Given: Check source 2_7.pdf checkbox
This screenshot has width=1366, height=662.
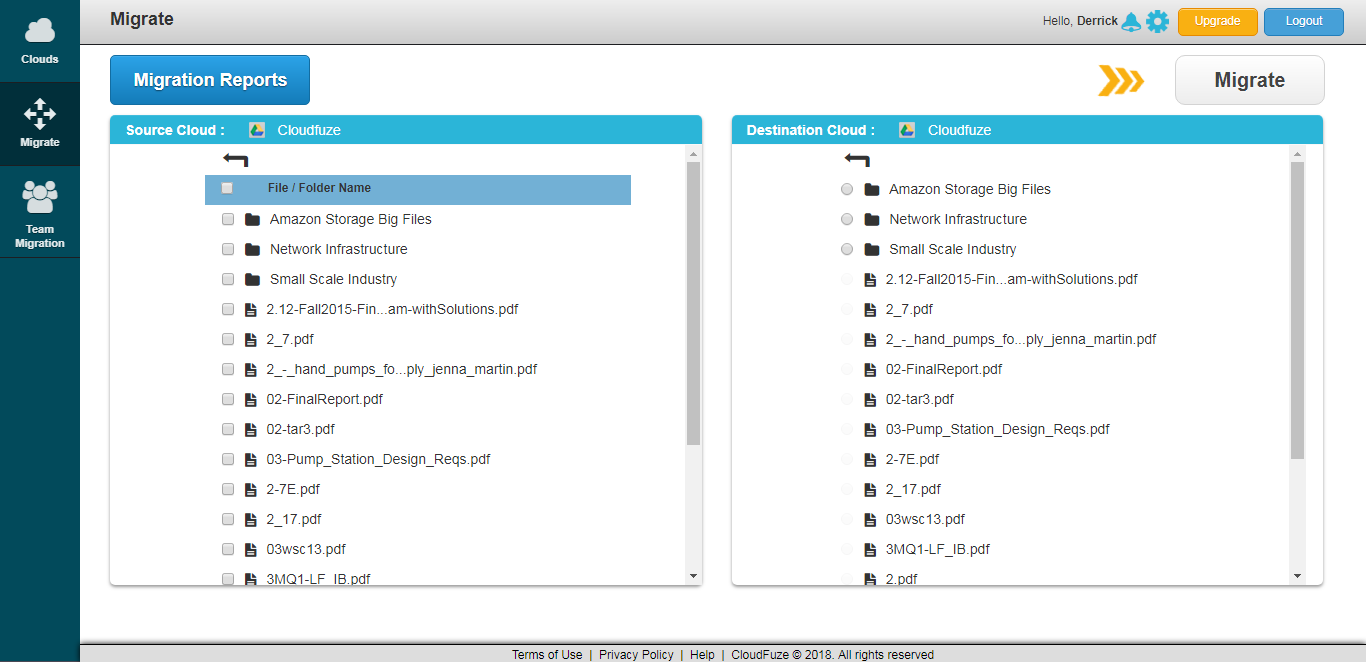Looking at the screenshot, I should [x=227, y=339].
